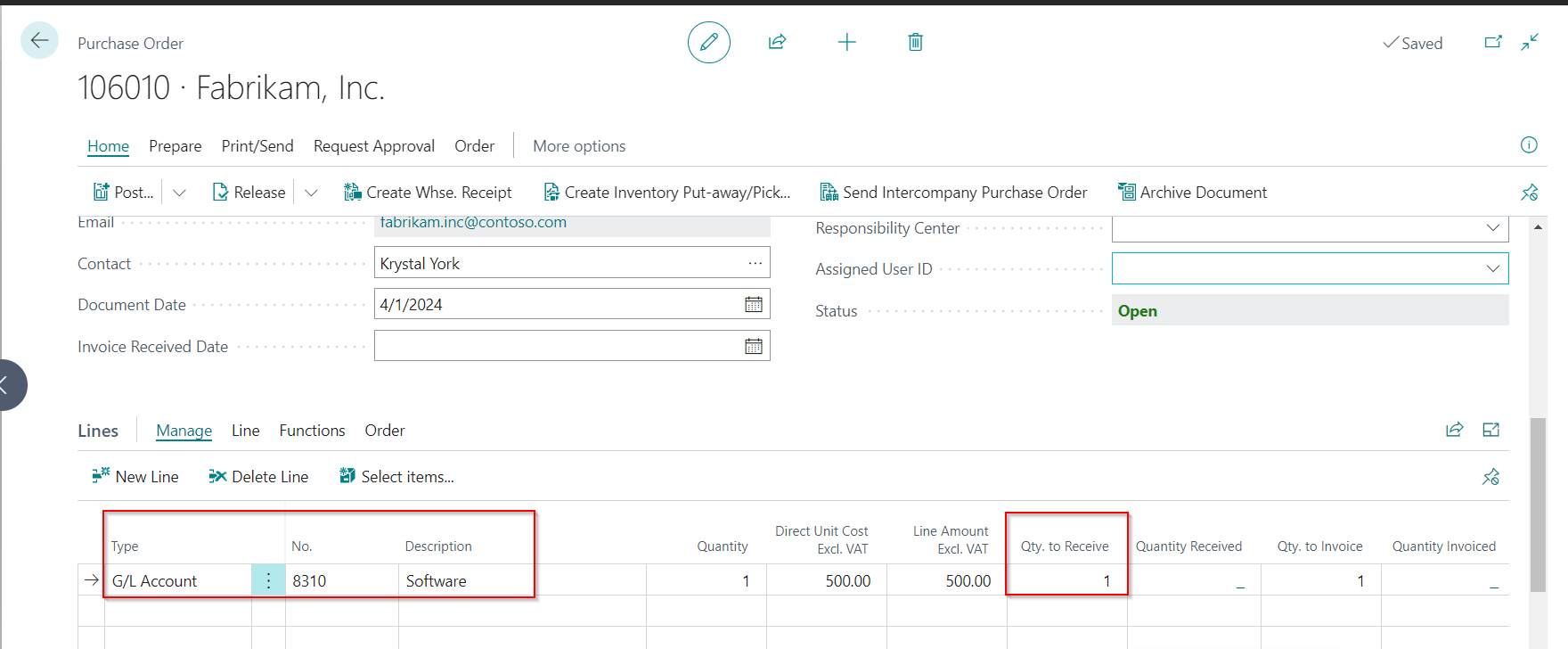
Task: Click fabrikam.inc@contoso.com email link
Action: 473,223
